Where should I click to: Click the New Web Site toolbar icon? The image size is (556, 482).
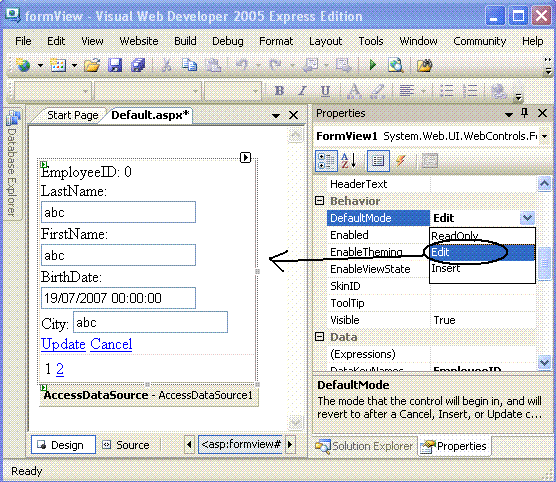click(23, 65)
